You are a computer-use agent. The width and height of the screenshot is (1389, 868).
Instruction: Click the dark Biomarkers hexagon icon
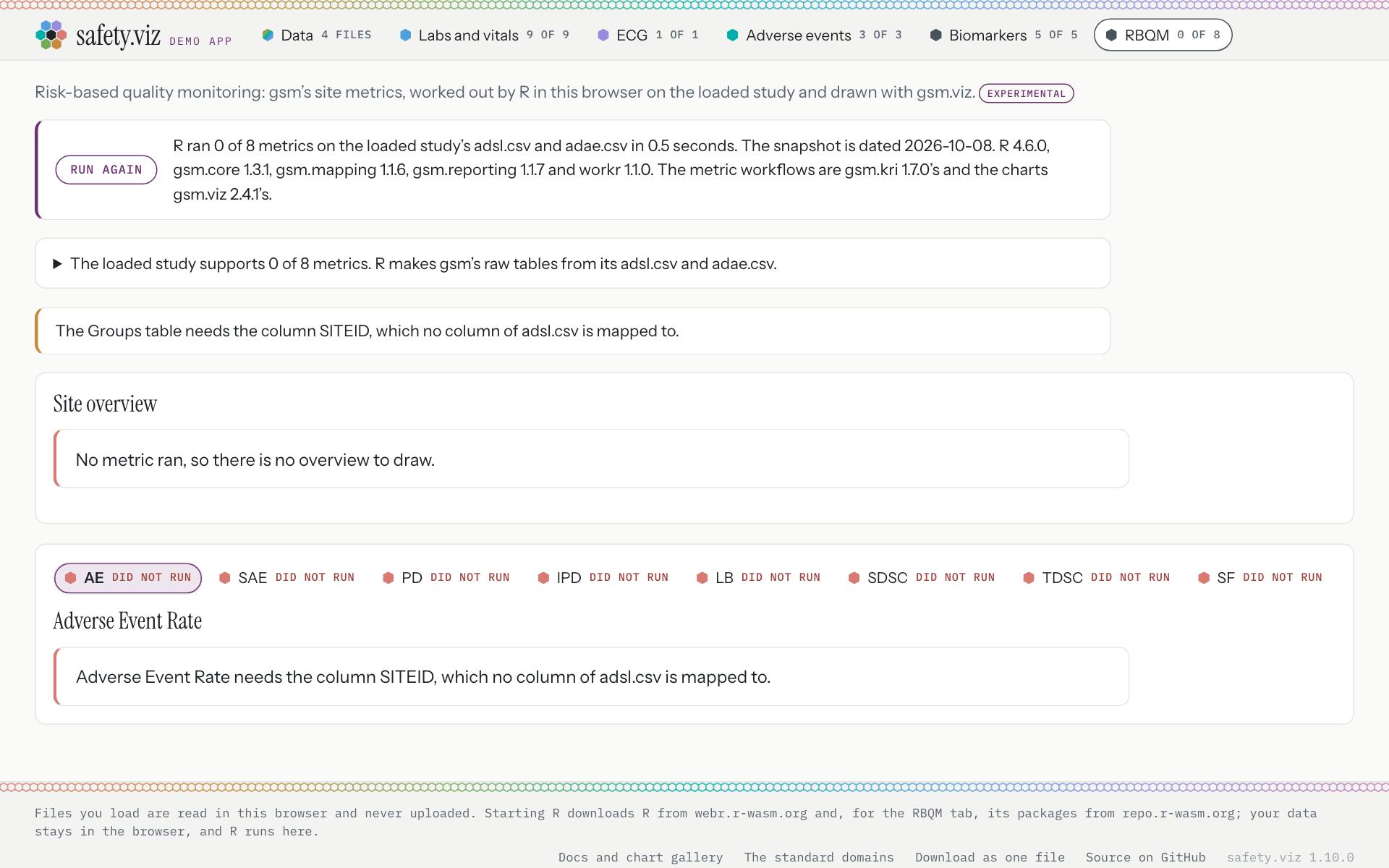point(936,35)
